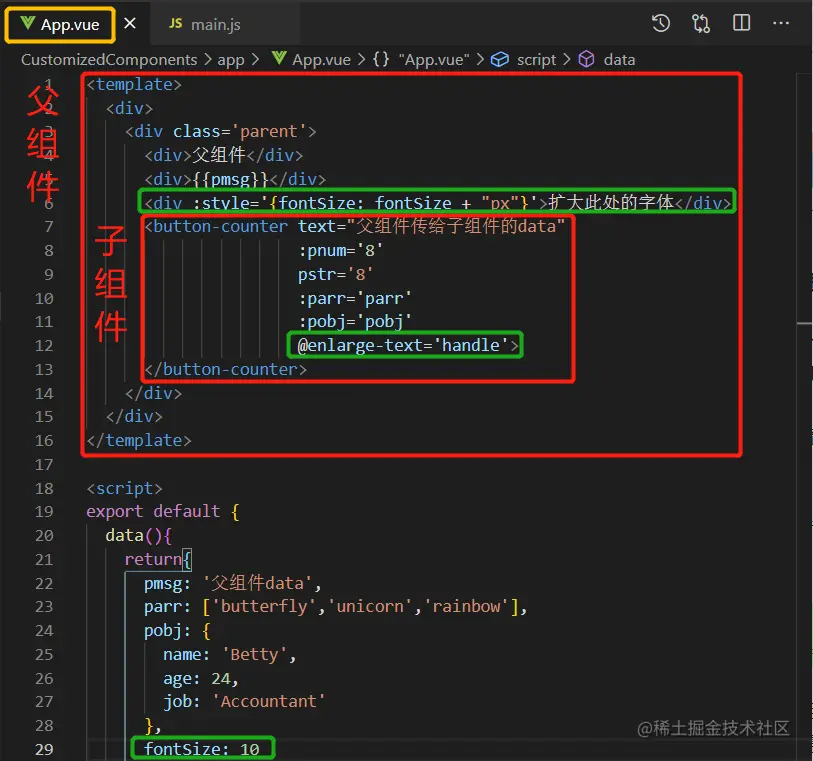Click the pmsg property line
813x761 pixels.
[233, 583]
